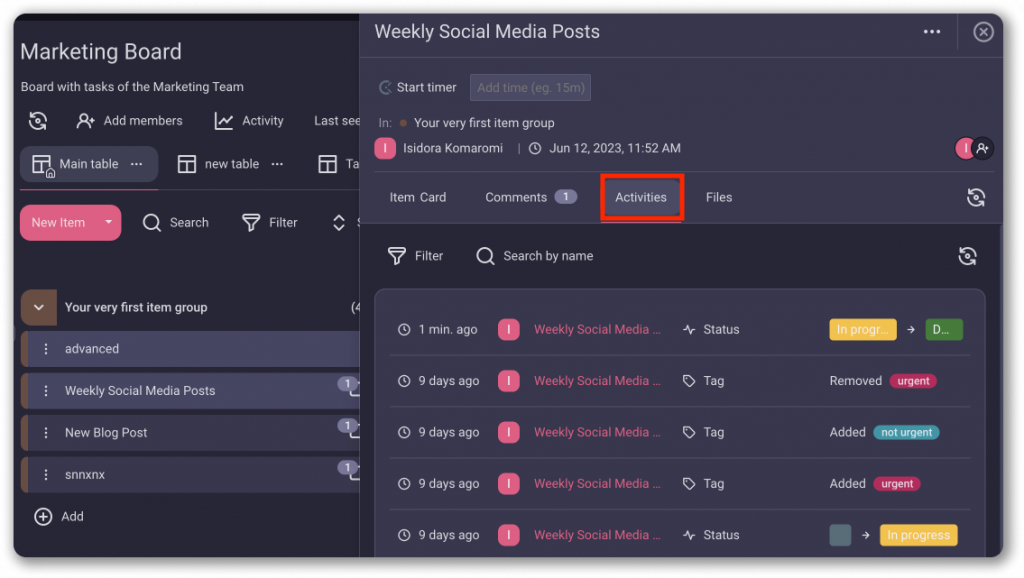Open item options via the three-dot menu

[932, 31]
